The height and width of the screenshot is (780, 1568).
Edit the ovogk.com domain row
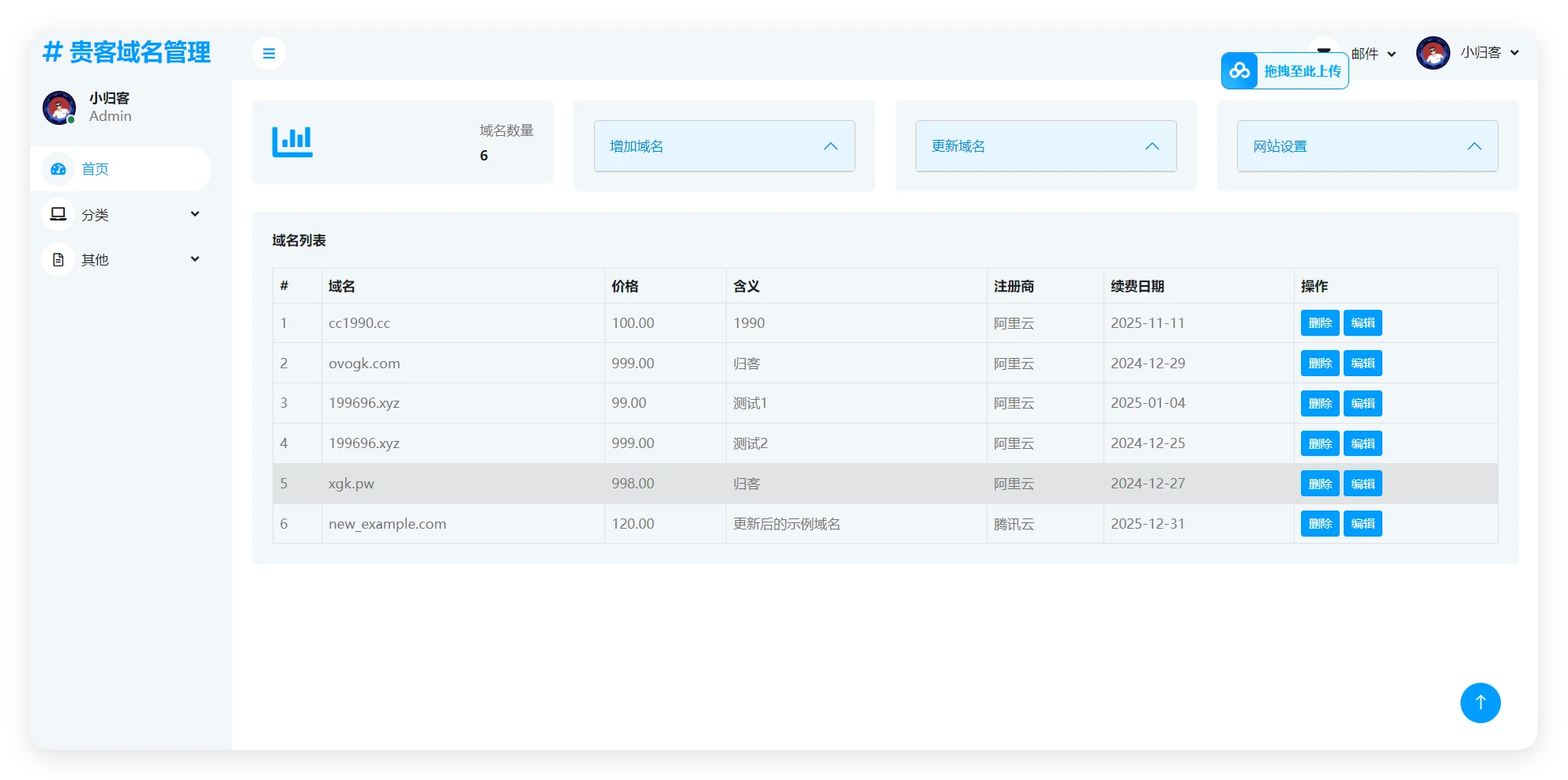1363,364
